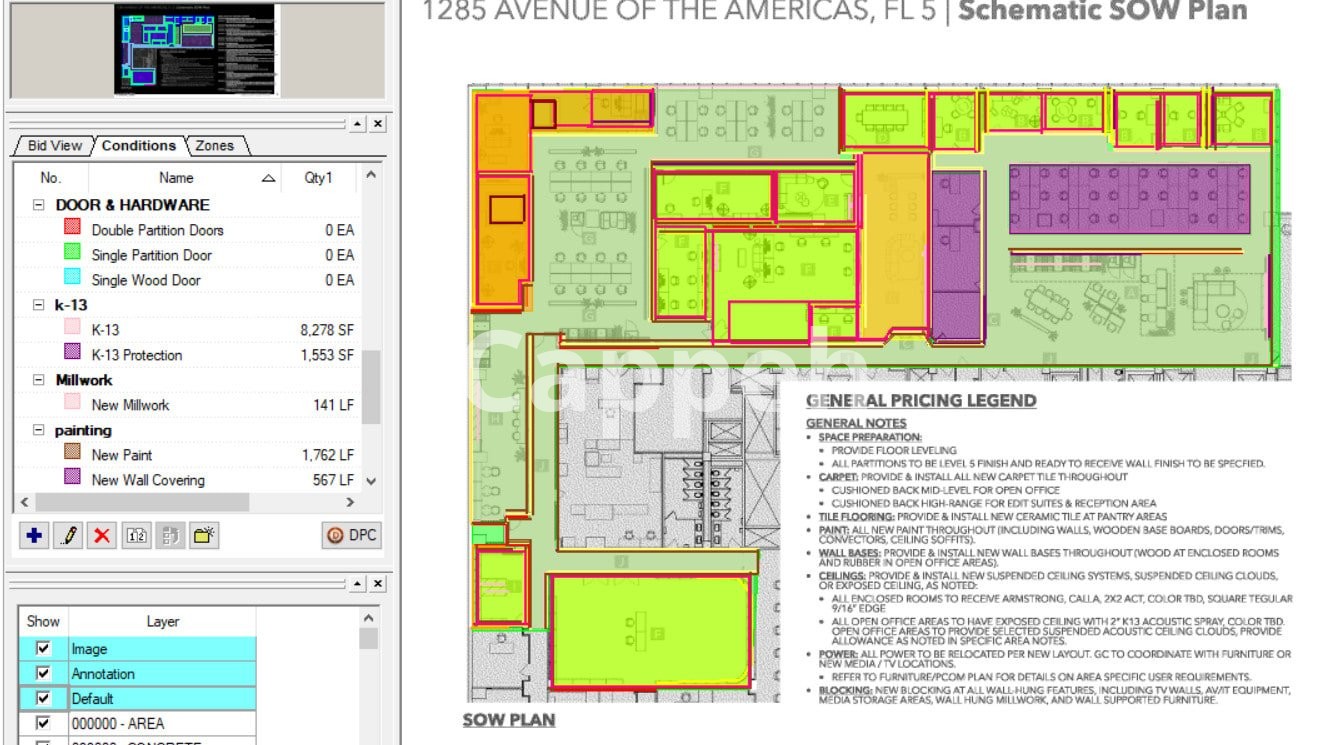This screenshot has height=745, width=1318.
Task: Click the purple K-13 Protection color swatch
Action: (72, 354)
